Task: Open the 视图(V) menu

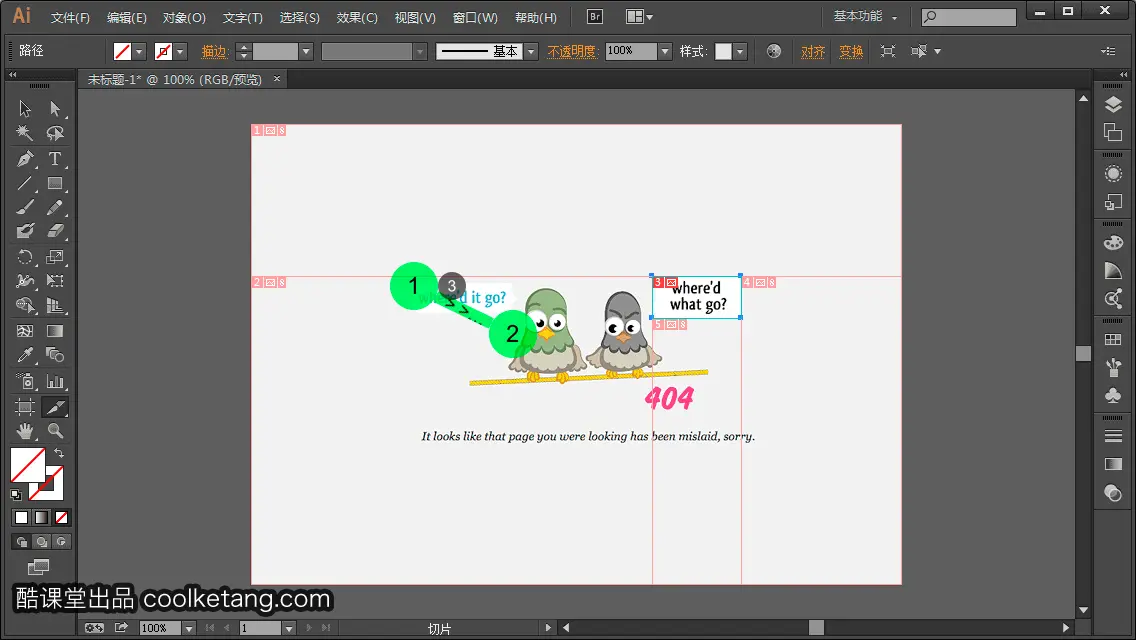Action: pyautogui.click(x=415, y=17)
